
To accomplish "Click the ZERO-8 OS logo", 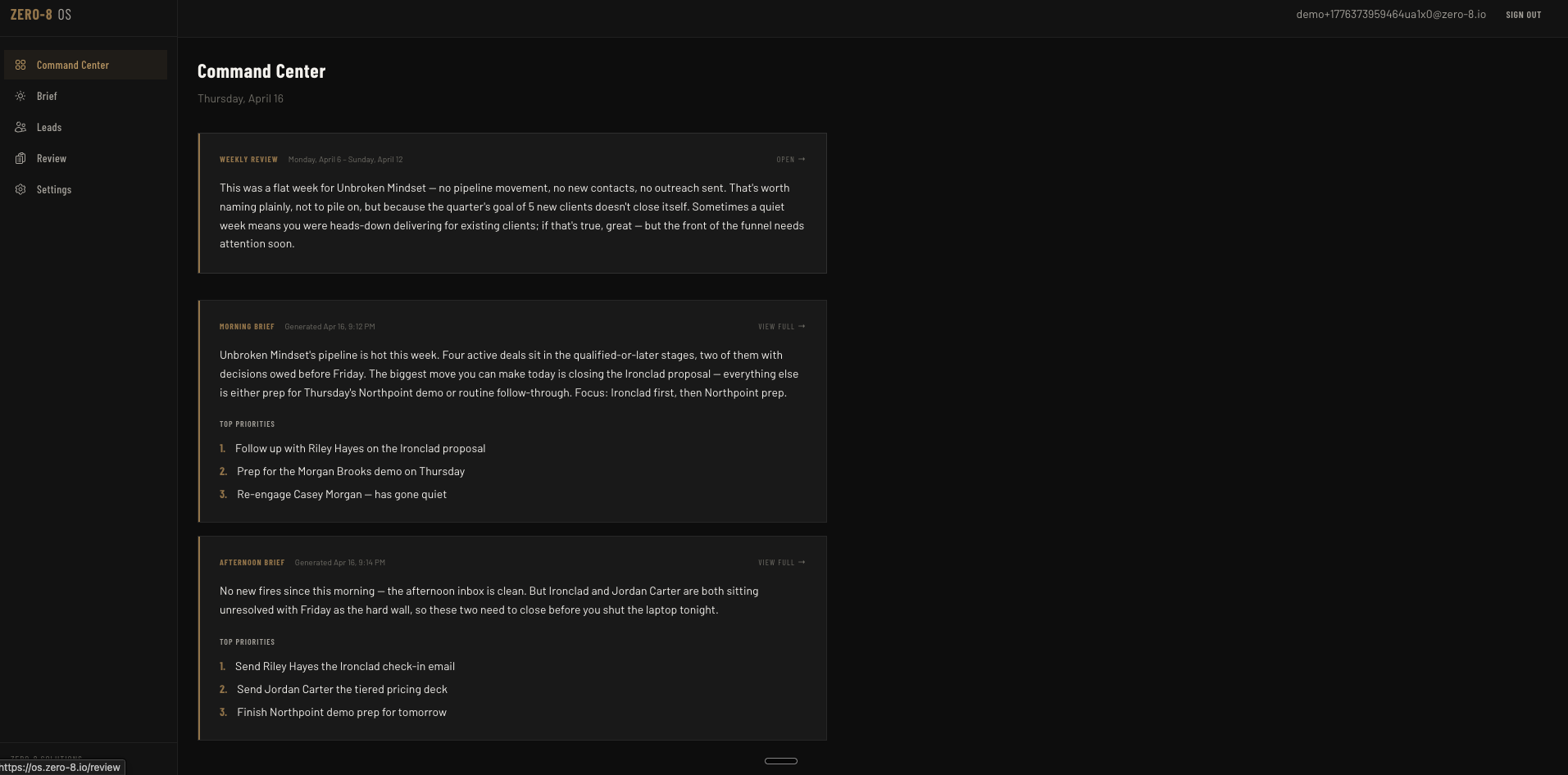I will 41,15.
